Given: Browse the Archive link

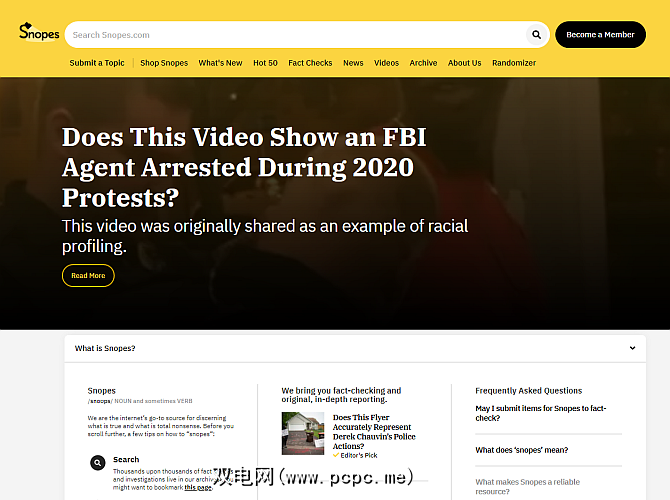Looking at the screenshot, I should 423,63.
